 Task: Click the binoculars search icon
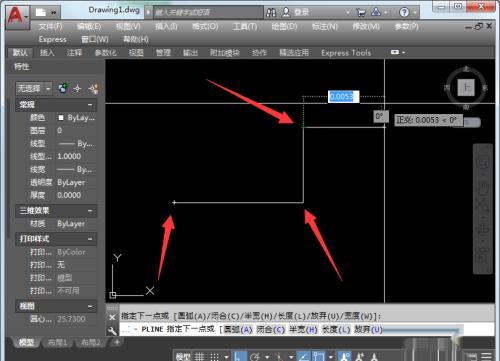coord(271,13)
